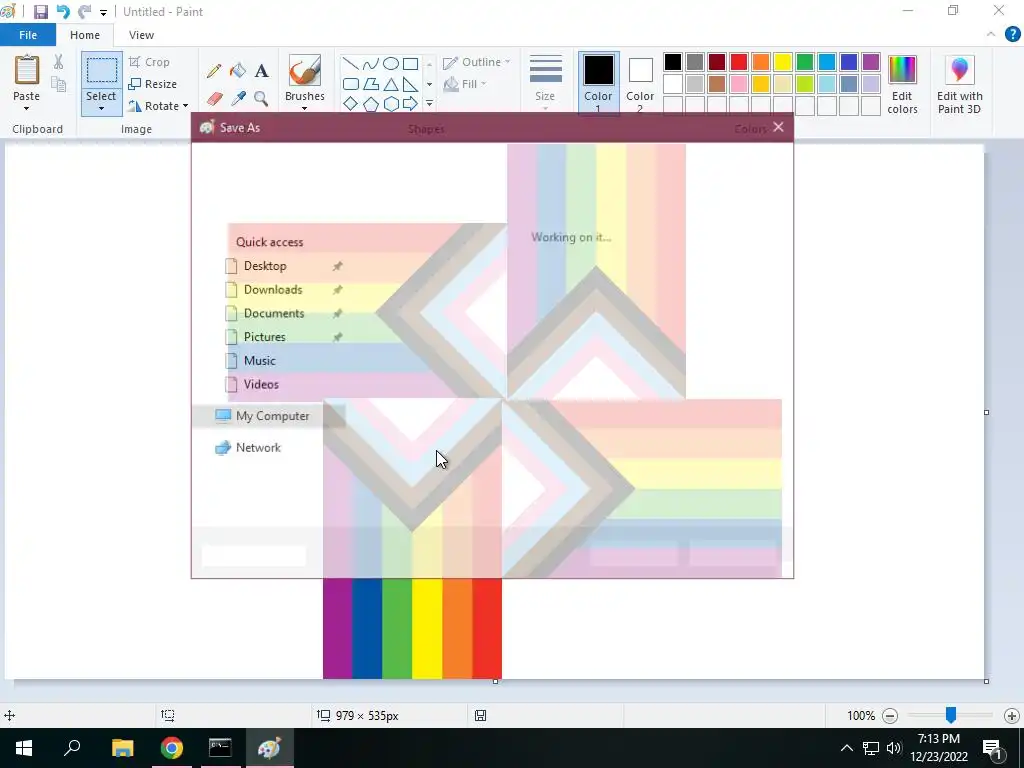Open the File menu
1024x768 pixels.
(28, 35)
